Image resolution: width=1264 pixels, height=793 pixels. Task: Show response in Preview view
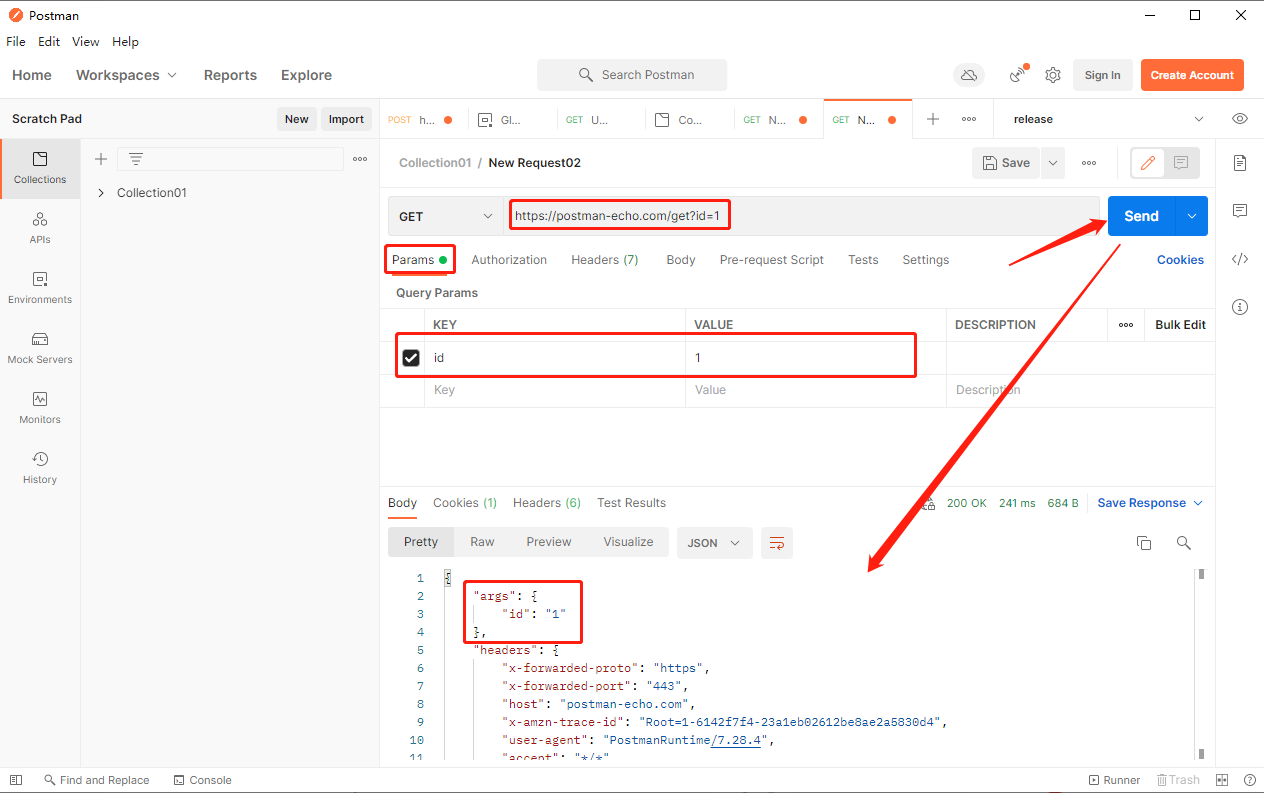(549, 542)
